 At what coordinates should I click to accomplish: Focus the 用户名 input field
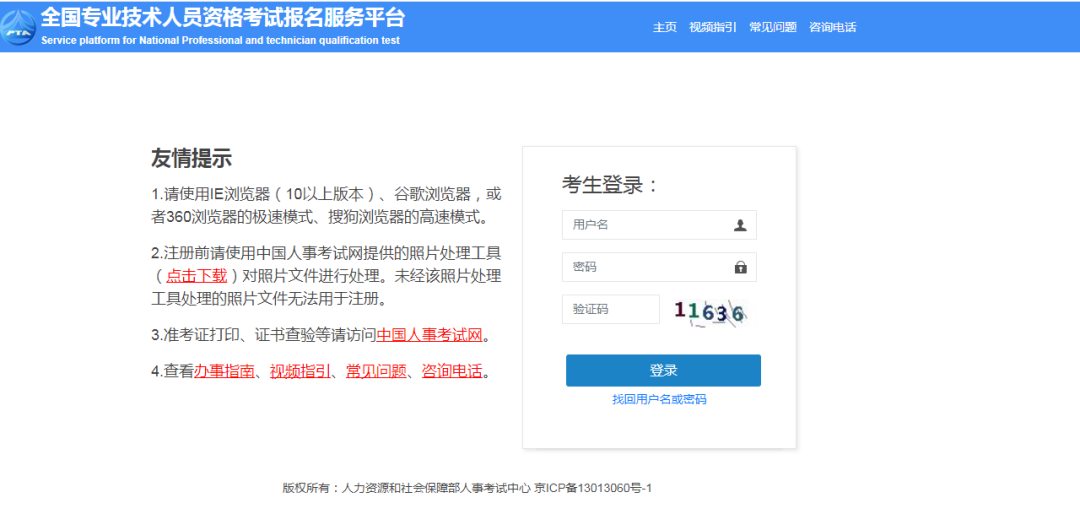[659, 225]
